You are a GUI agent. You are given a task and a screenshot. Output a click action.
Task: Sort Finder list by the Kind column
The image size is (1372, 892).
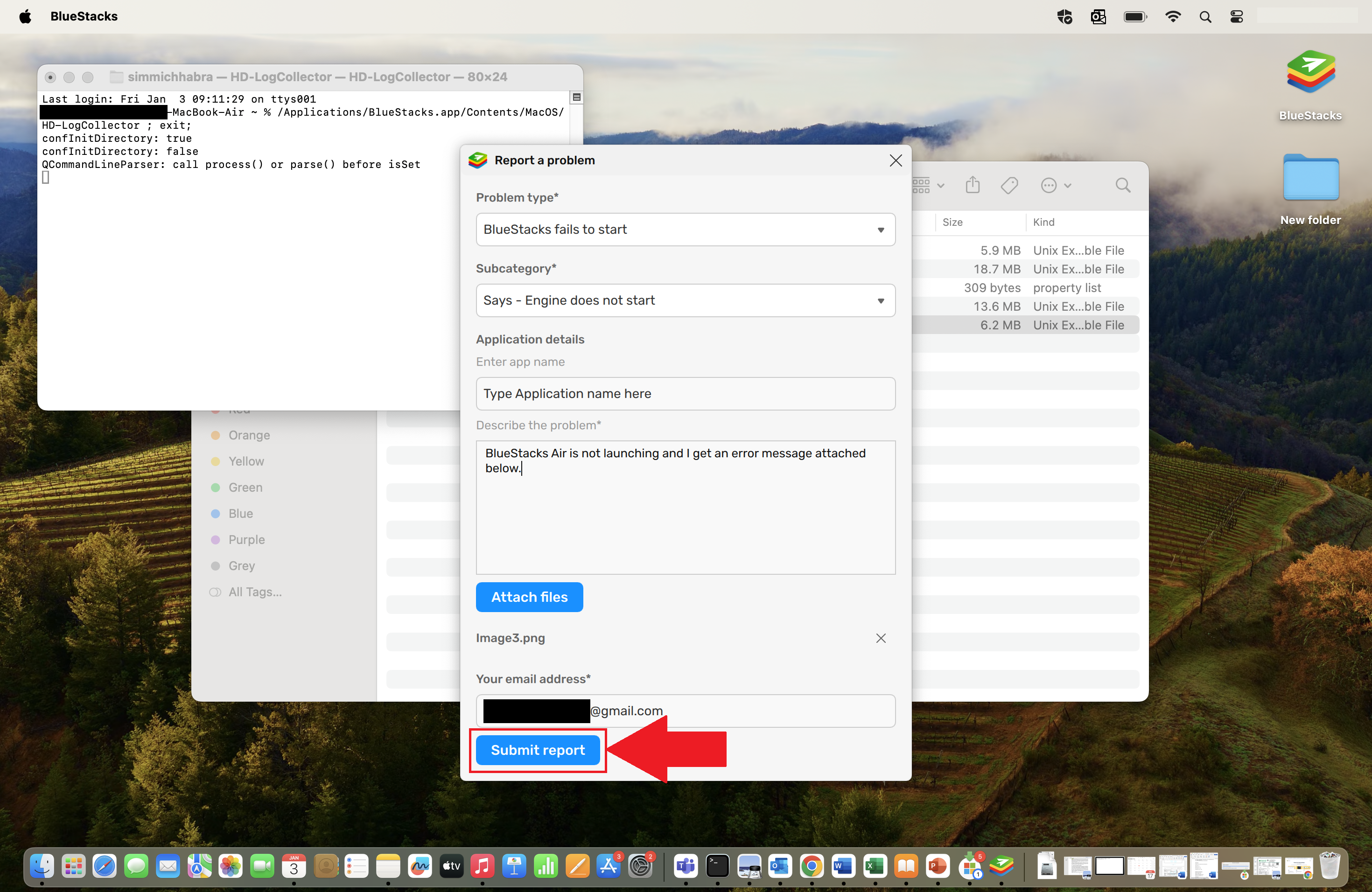point(1043,222)
